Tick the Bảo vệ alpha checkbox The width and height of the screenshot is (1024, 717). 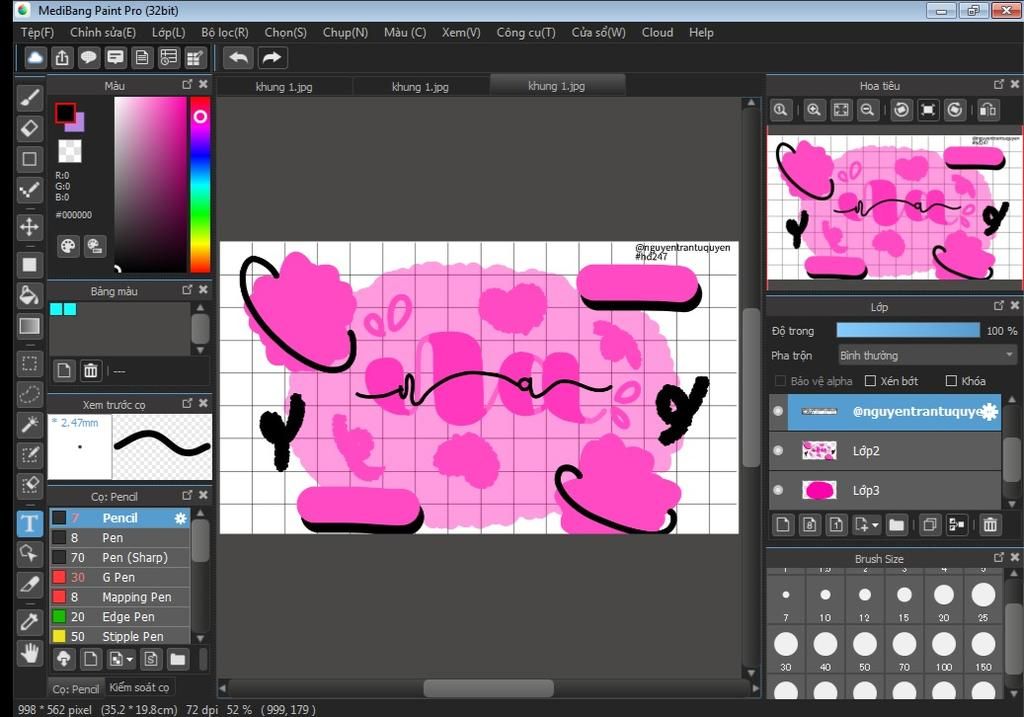click(780, 381)
